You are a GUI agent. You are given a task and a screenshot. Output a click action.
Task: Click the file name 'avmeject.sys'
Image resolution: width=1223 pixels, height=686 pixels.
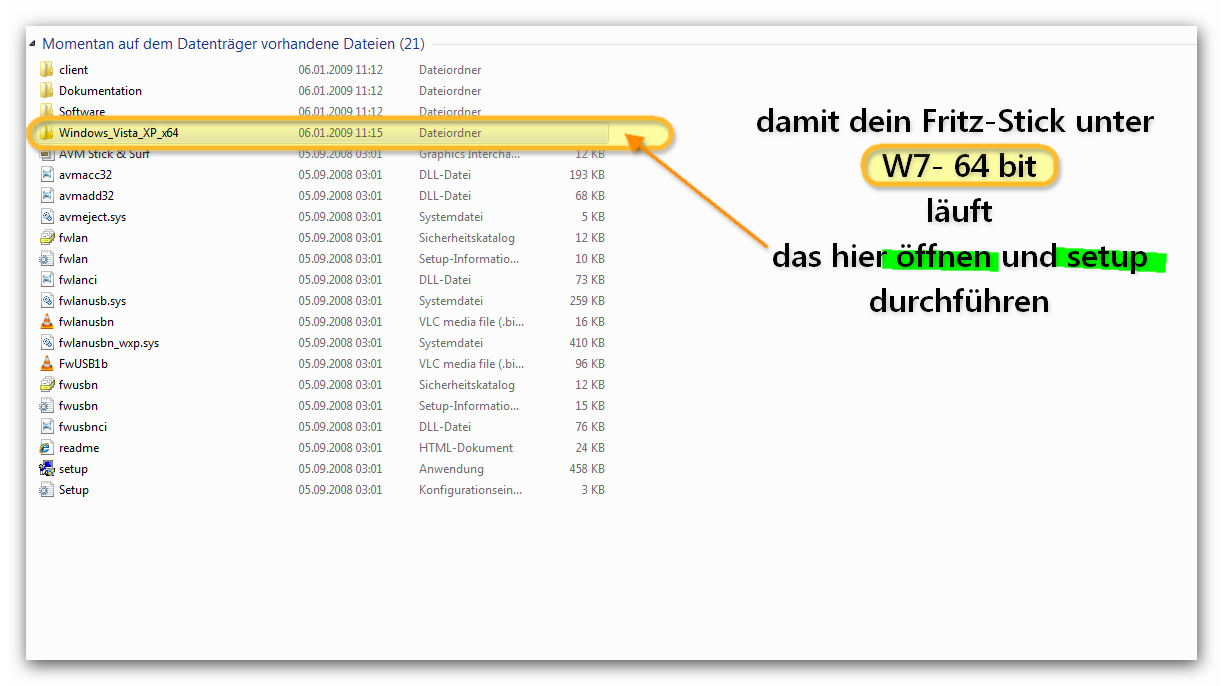pos(92,217)
